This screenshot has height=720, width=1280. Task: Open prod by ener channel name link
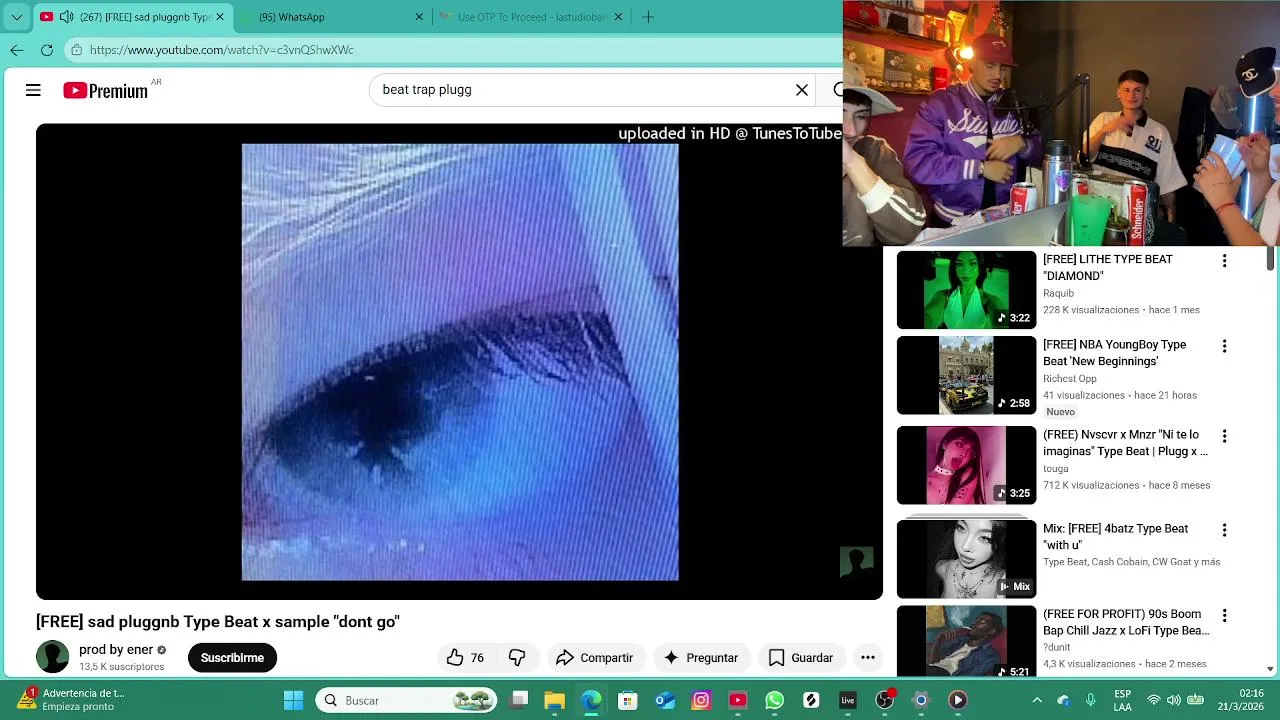(116, 650)
